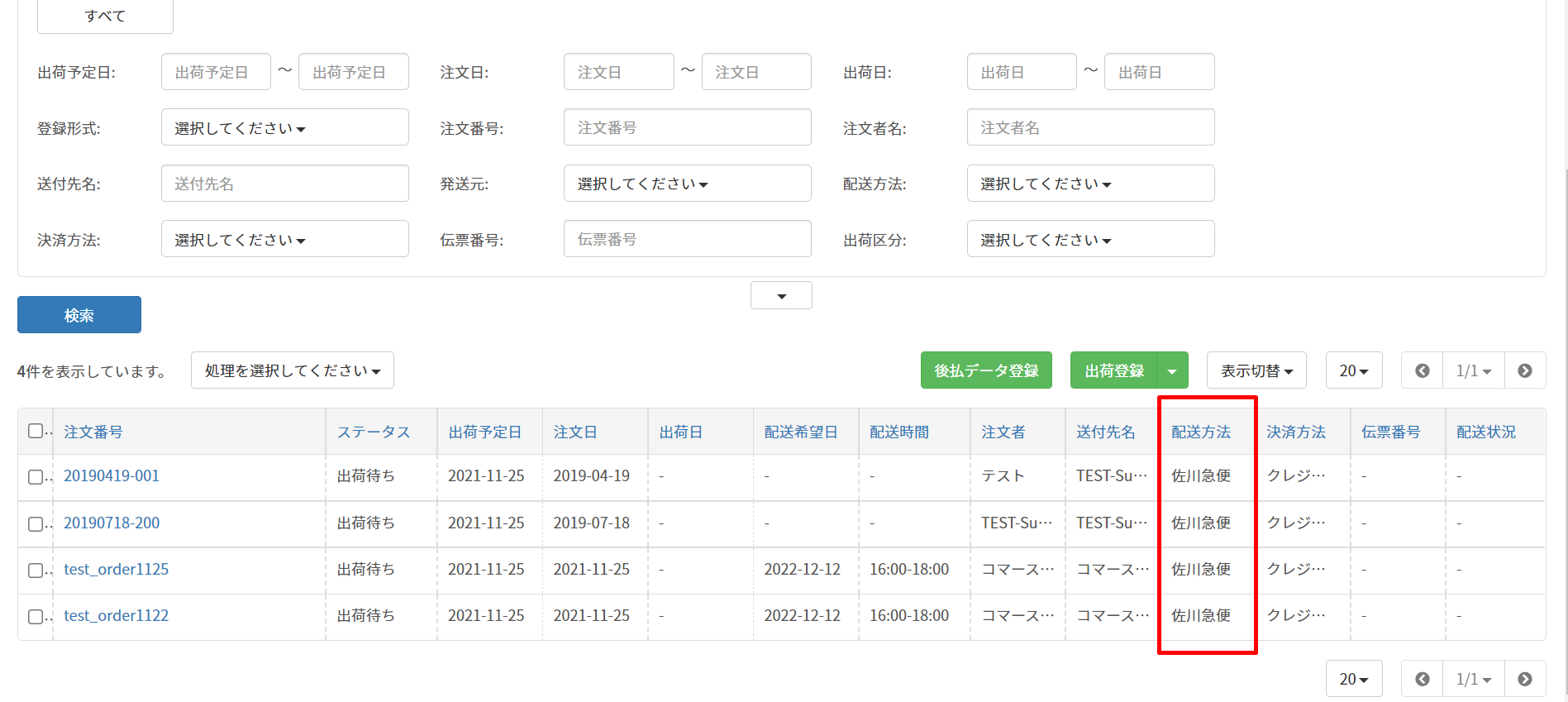The image size is (1568, 702).
Task: Go to next page in bottom pagination
Action: pyautogui.click(x=1525, y=679)
